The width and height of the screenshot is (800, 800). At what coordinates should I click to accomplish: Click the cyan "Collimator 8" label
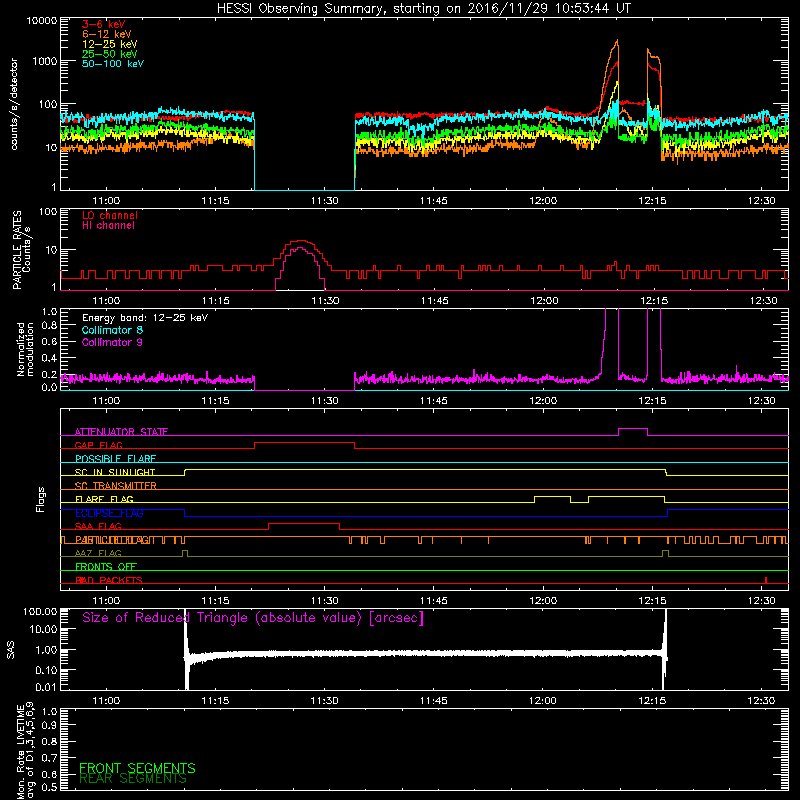(112, 330)
